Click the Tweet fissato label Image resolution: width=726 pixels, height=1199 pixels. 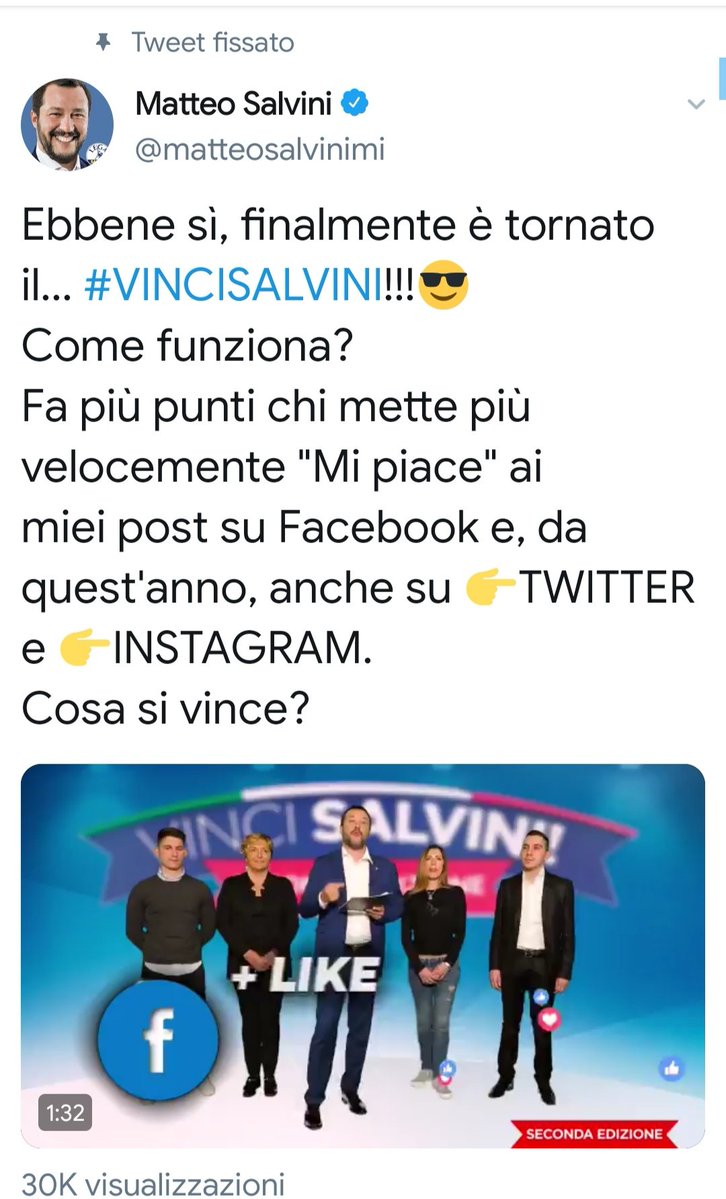tap(213, 42)
